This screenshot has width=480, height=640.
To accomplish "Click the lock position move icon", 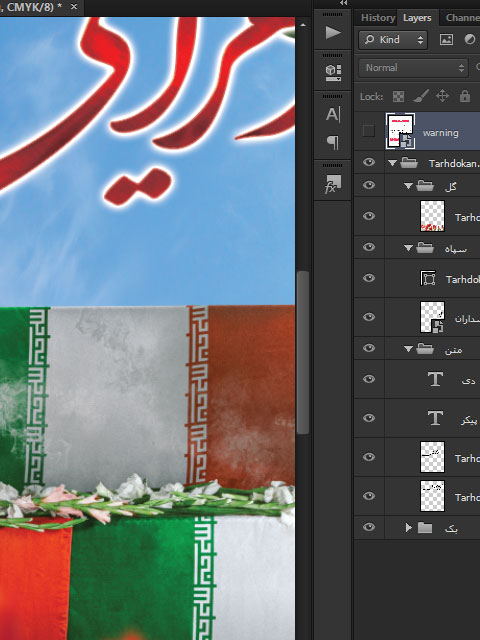I will pyautogui.click(x=442, y=96).
